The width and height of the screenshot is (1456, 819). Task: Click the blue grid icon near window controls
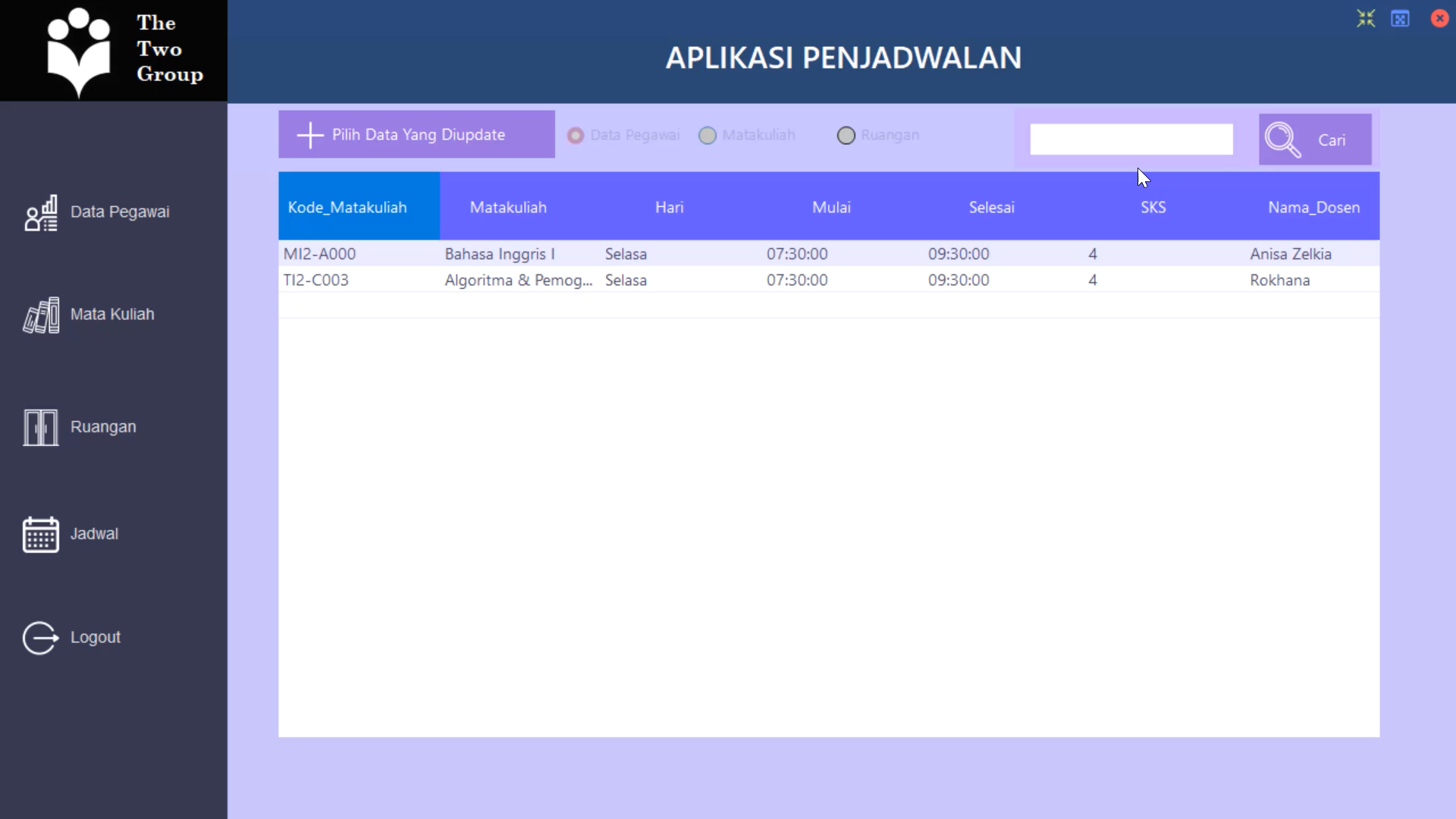click(x=1401, y=18)
